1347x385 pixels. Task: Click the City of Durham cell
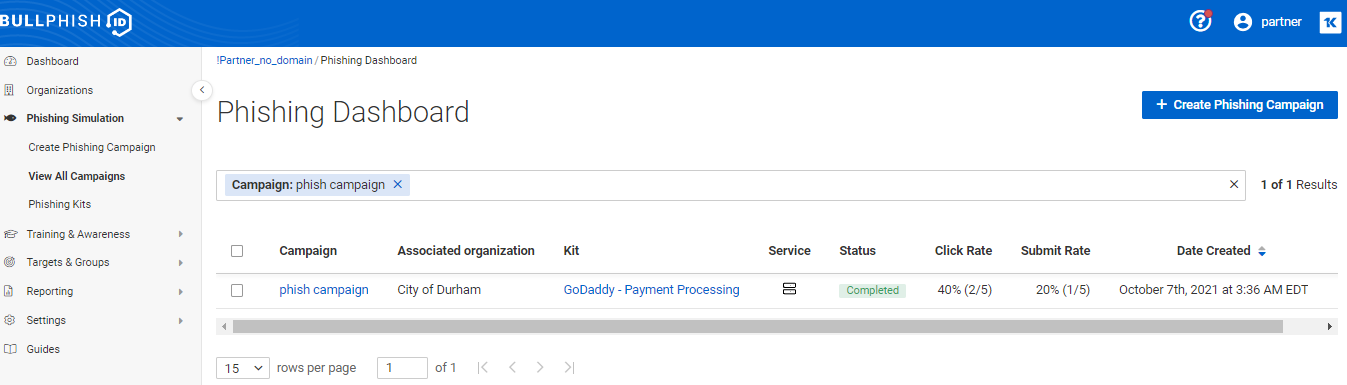pyautogui.click(x=439, y=290)
